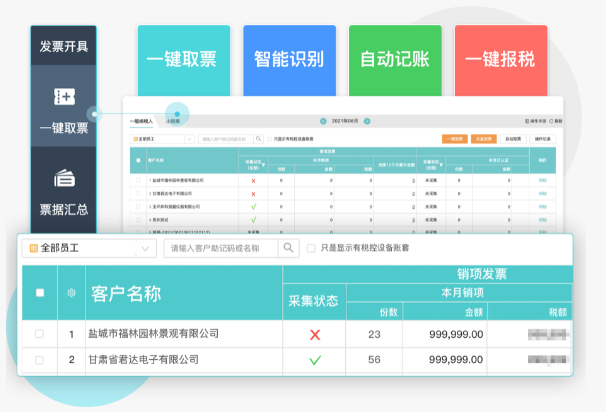Click the 采集状态 column header in enlarged table
Image resolution: width=606 pixels, height=412 pixels.
tap(313, 301)
